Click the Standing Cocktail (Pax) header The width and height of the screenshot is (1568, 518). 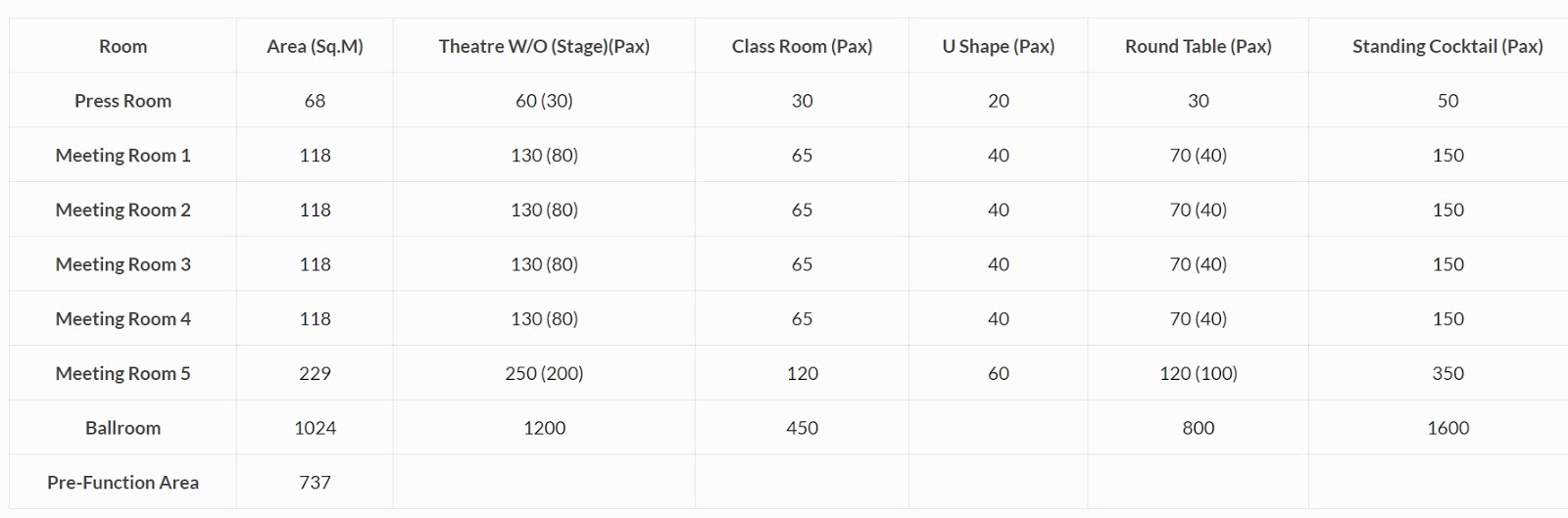[x=1447, y=46]
